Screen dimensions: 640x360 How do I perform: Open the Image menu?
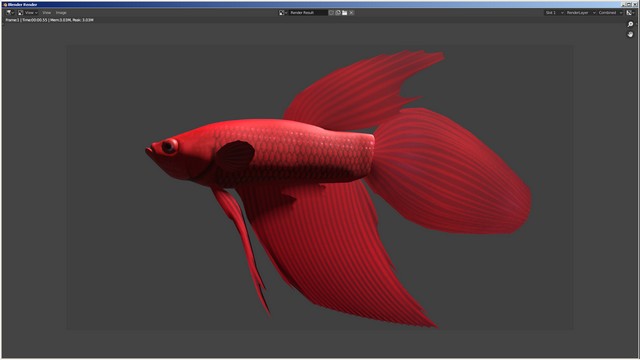coord(61,13)
